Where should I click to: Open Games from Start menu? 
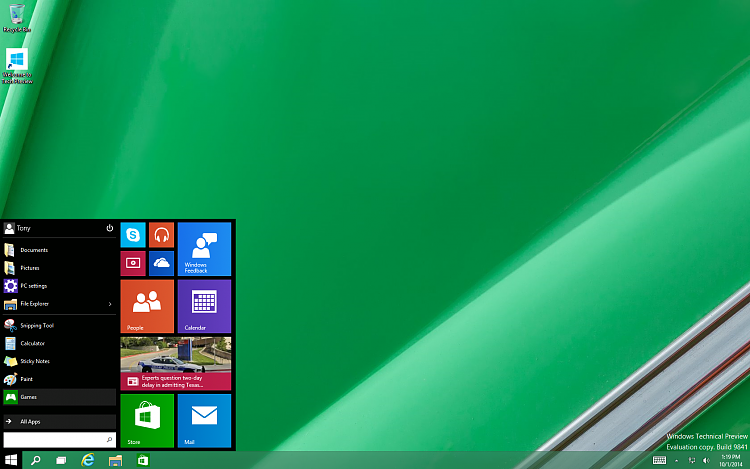click(59, 397)
